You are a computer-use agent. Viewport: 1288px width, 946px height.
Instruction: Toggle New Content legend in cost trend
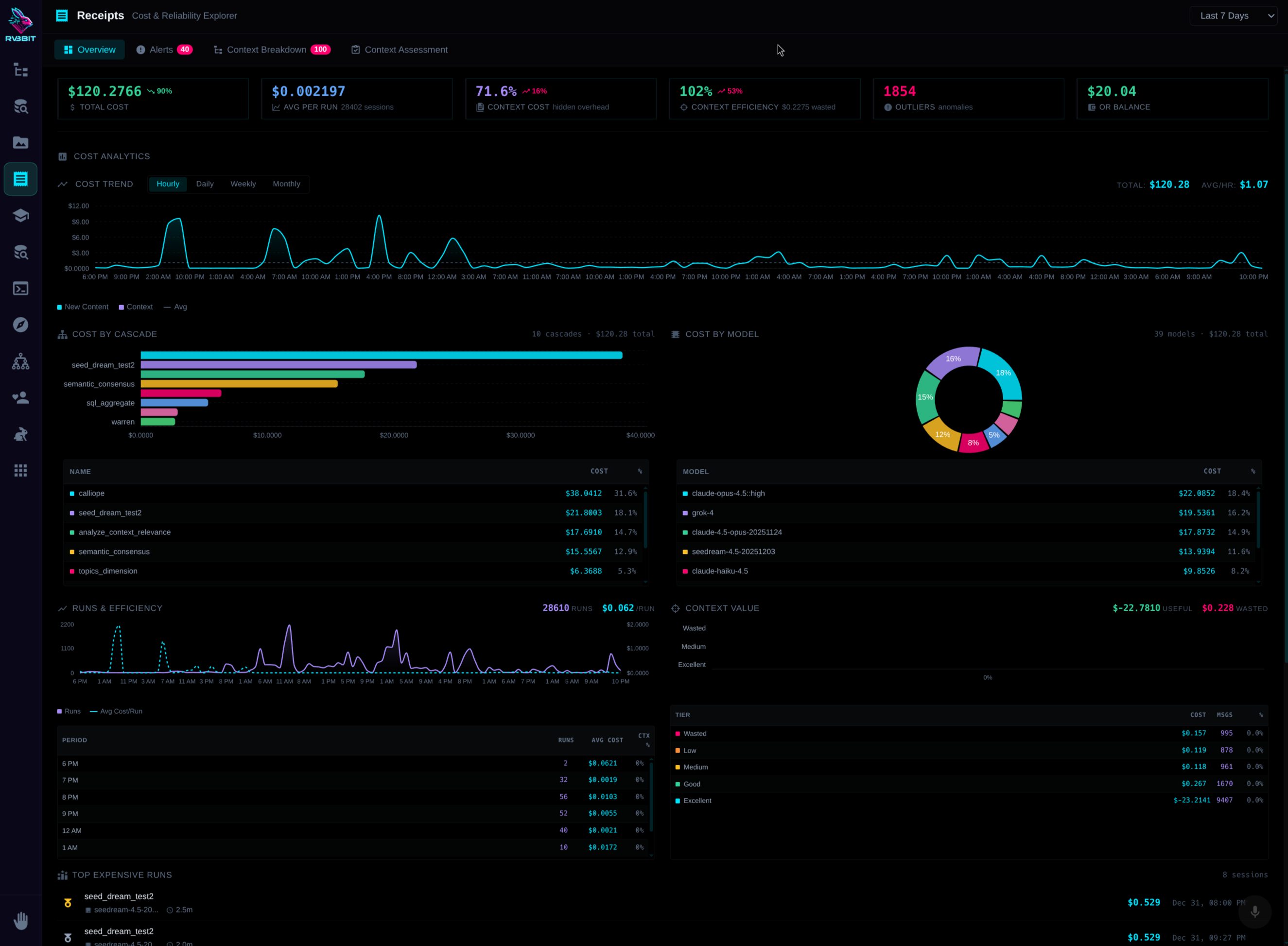tap(83, 307)
